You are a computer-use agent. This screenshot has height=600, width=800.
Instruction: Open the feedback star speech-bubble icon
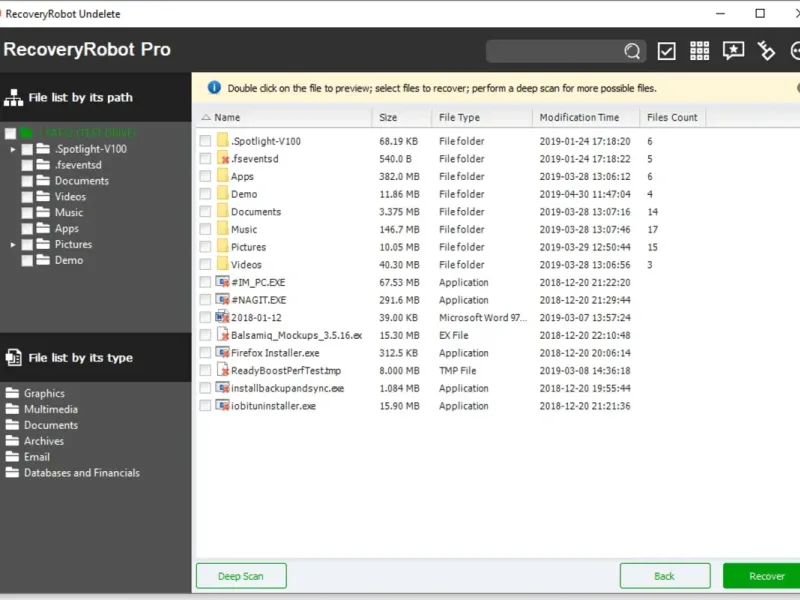[733, 51]
